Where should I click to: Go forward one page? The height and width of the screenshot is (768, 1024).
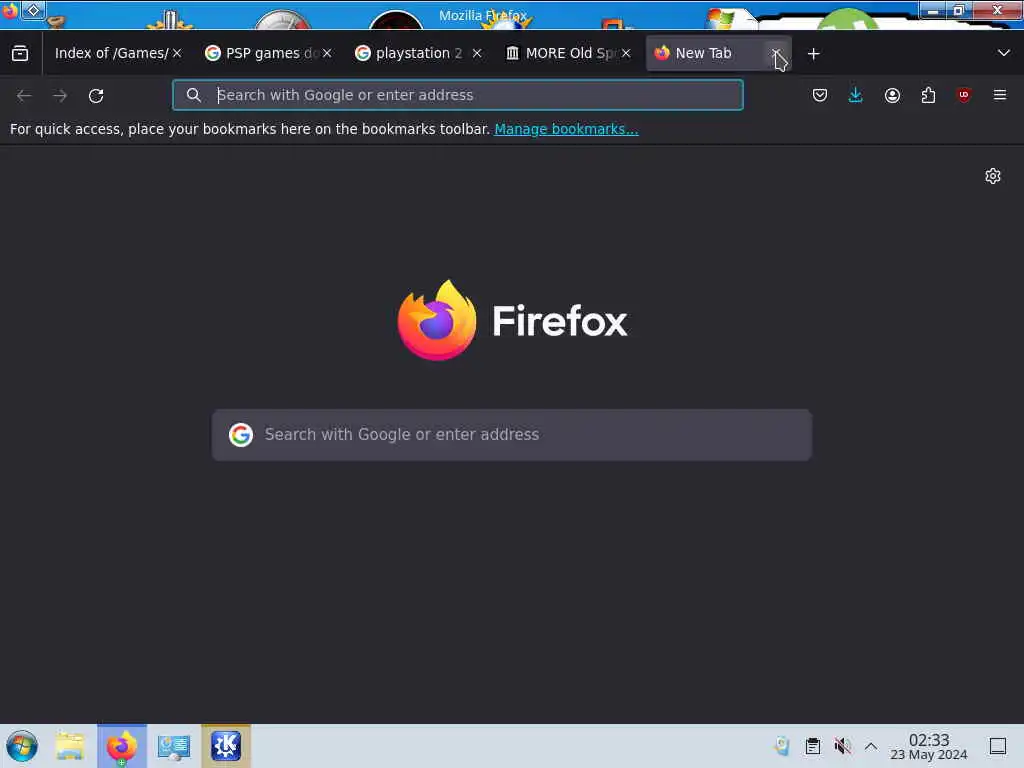tap(60, 95)
